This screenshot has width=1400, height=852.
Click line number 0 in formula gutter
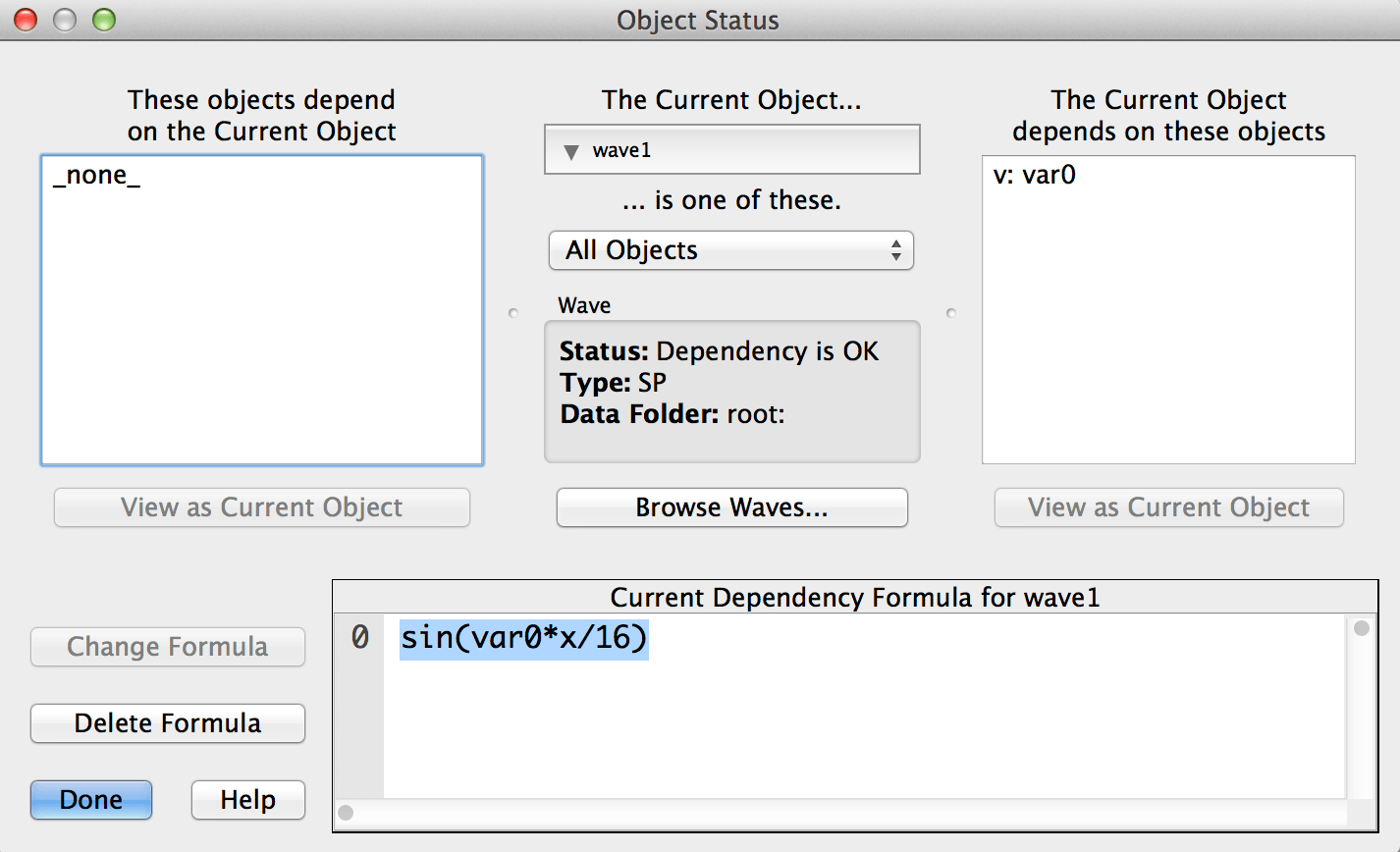click(x=359, y=639)
